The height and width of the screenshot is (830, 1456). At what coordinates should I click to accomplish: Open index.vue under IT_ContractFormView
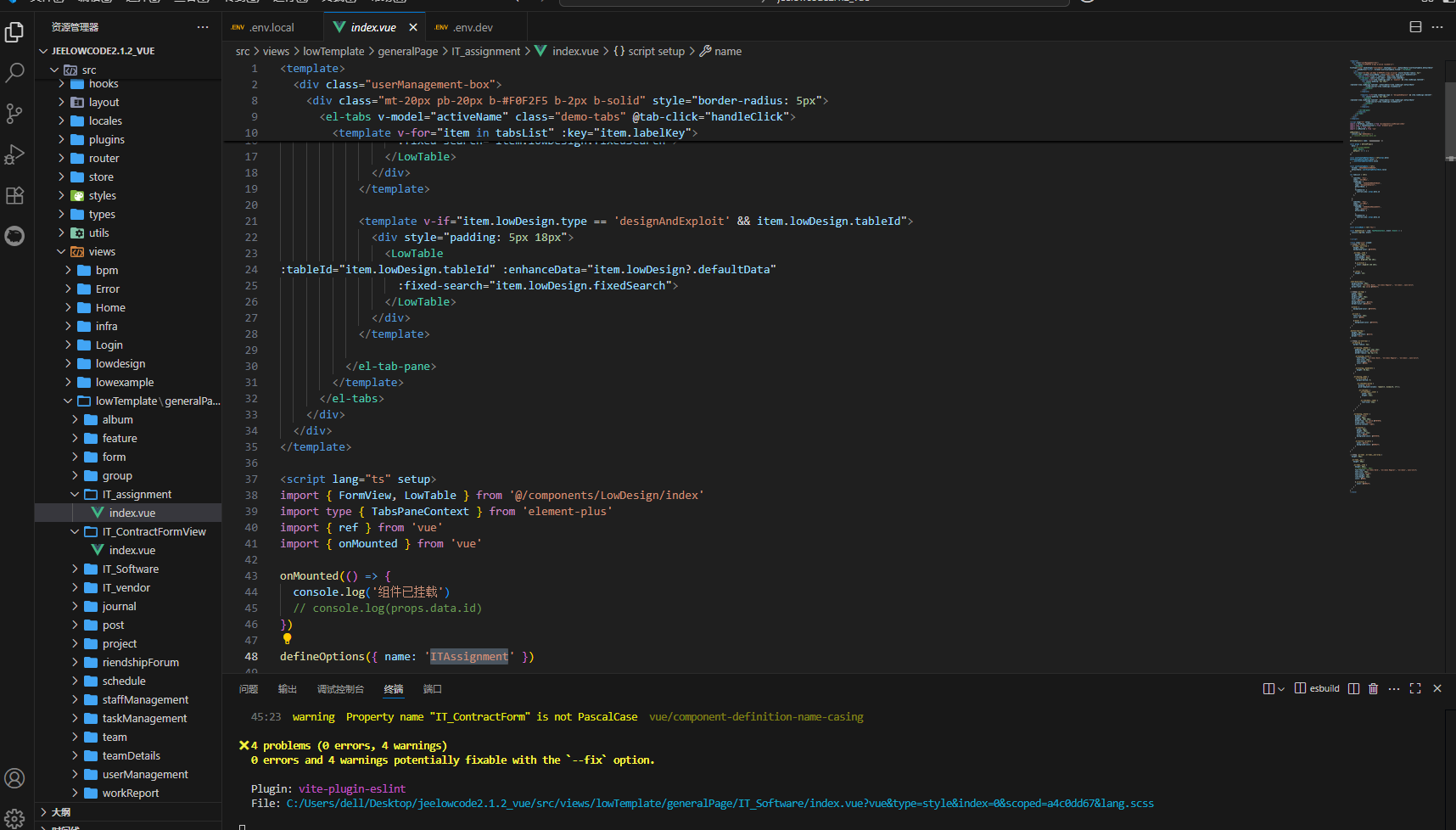click(128, 551)
